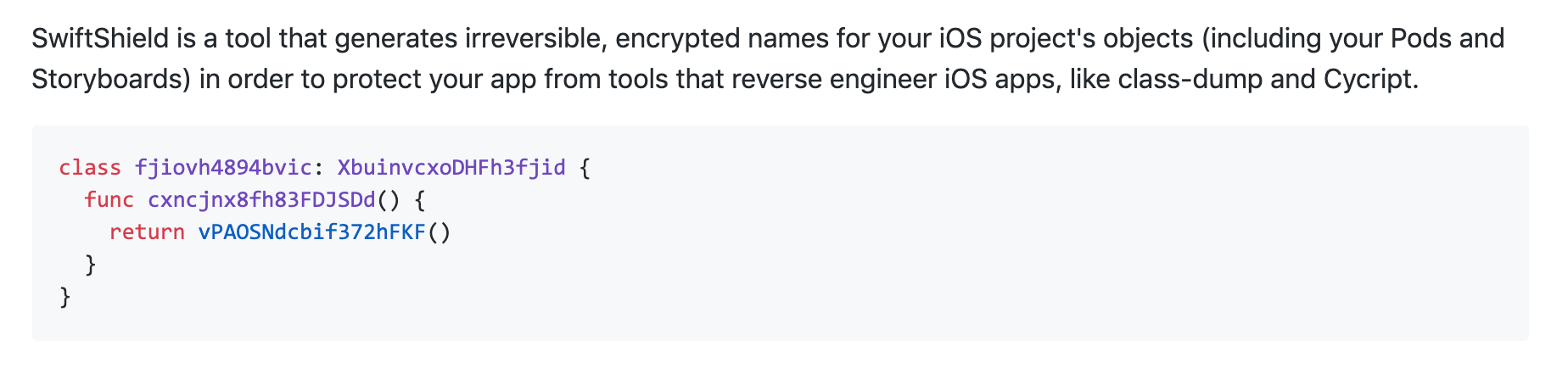Image resolution: width=1568 pixels, height=368 pixels.
Task: Click the class's final closing brace
Action: tap(65, 297)
